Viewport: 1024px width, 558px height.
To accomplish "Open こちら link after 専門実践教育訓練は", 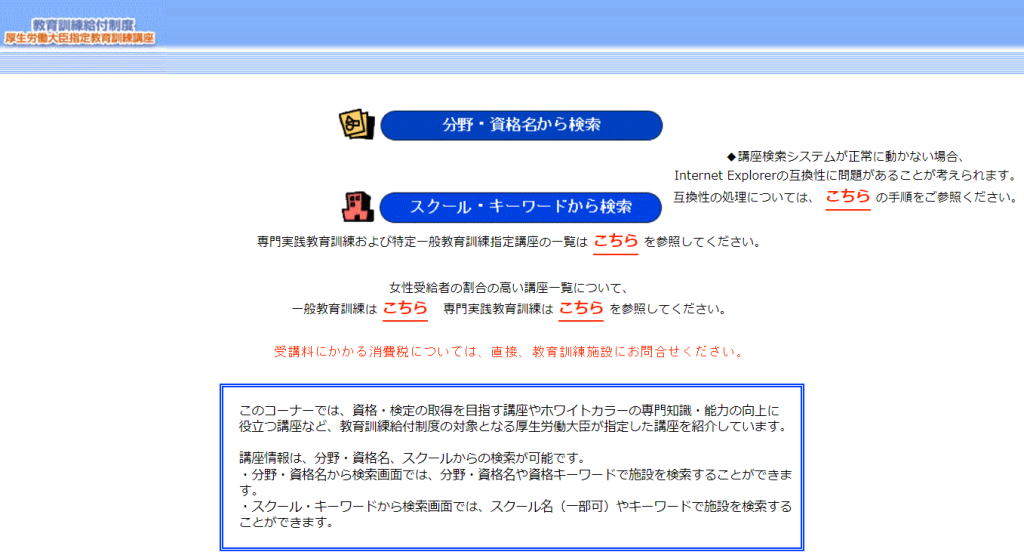I will point(581,308).
